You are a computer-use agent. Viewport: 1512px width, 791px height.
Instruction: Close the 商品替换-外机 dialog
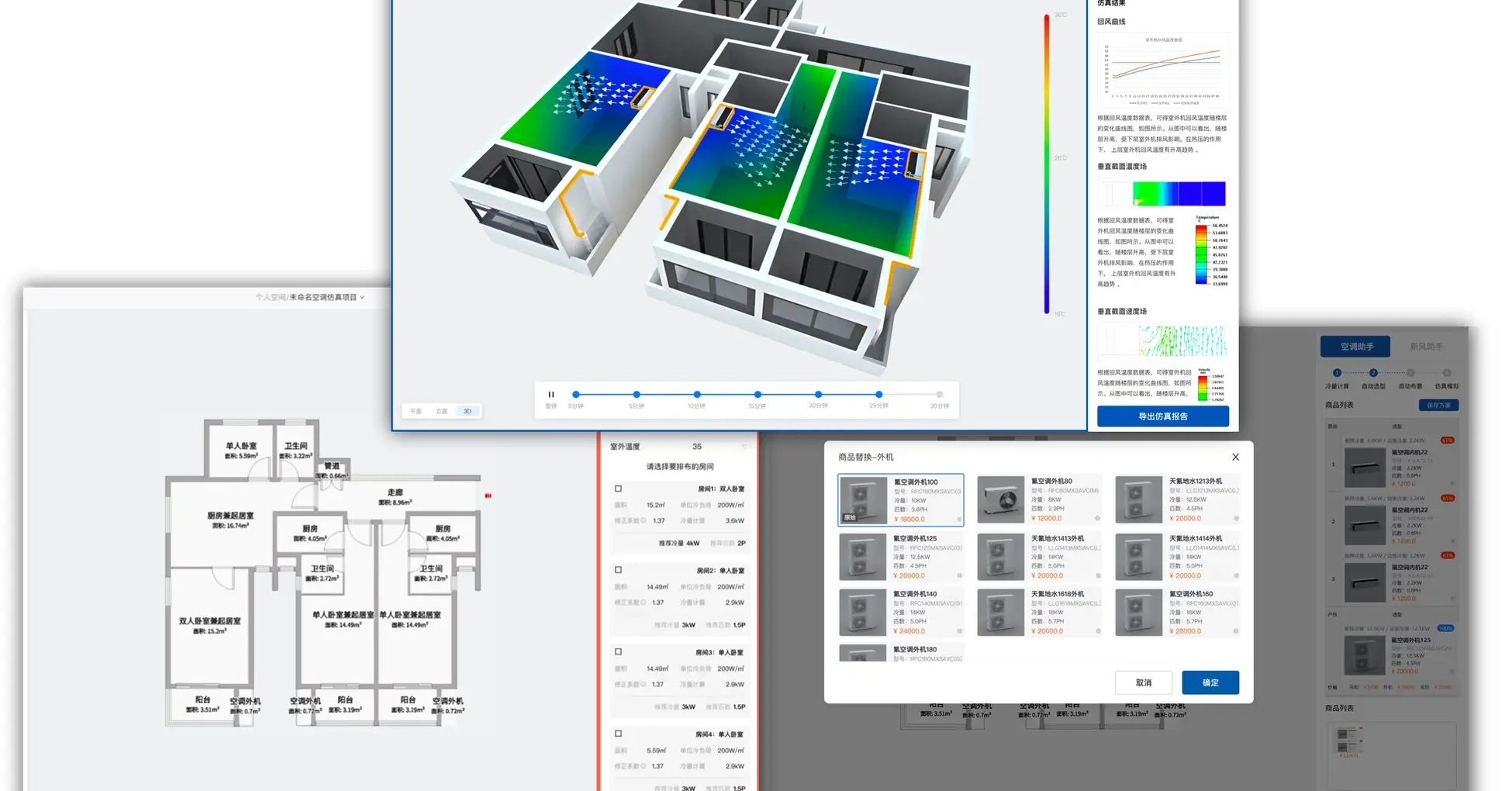[1235, 457]
